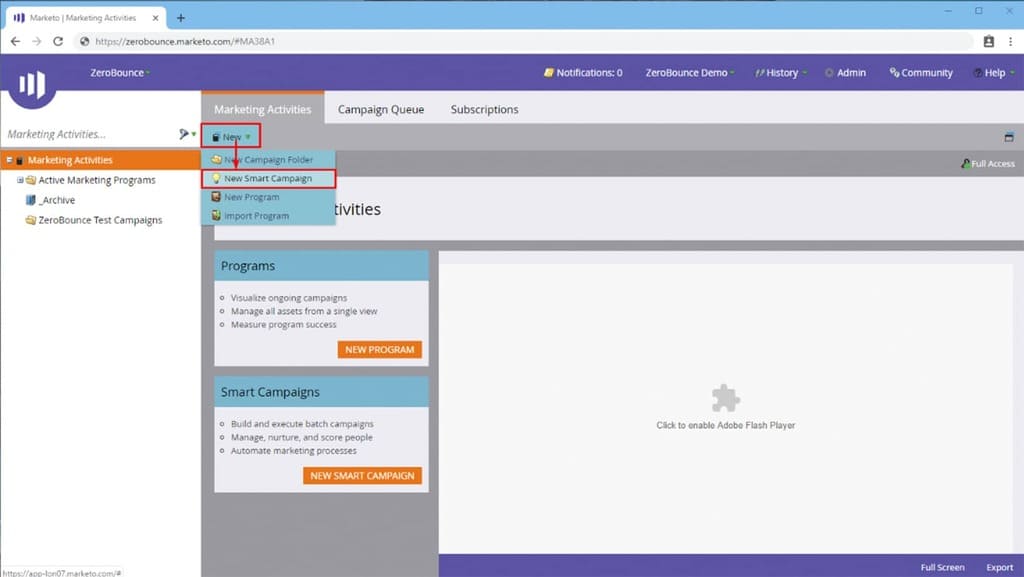This screenshot has width=1024, height=577.
Task: Reload the page with refresh icon
Action: tap(58, 41)
